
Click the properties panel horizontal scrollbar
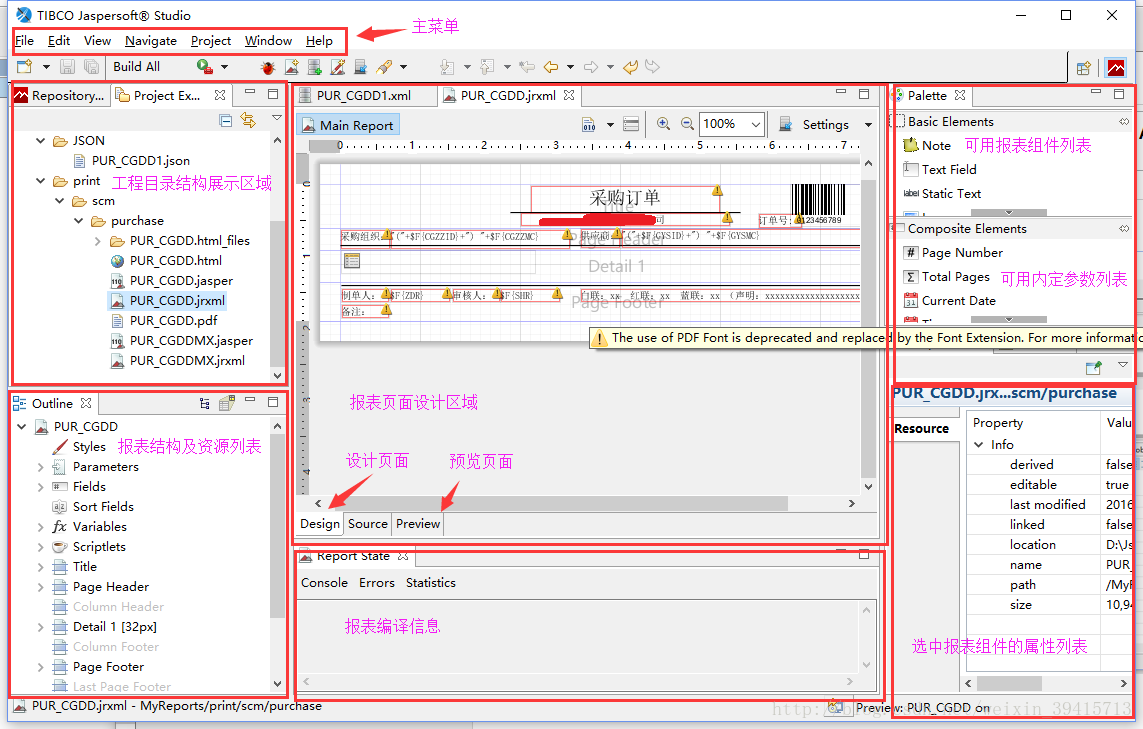pos(1010,683)
